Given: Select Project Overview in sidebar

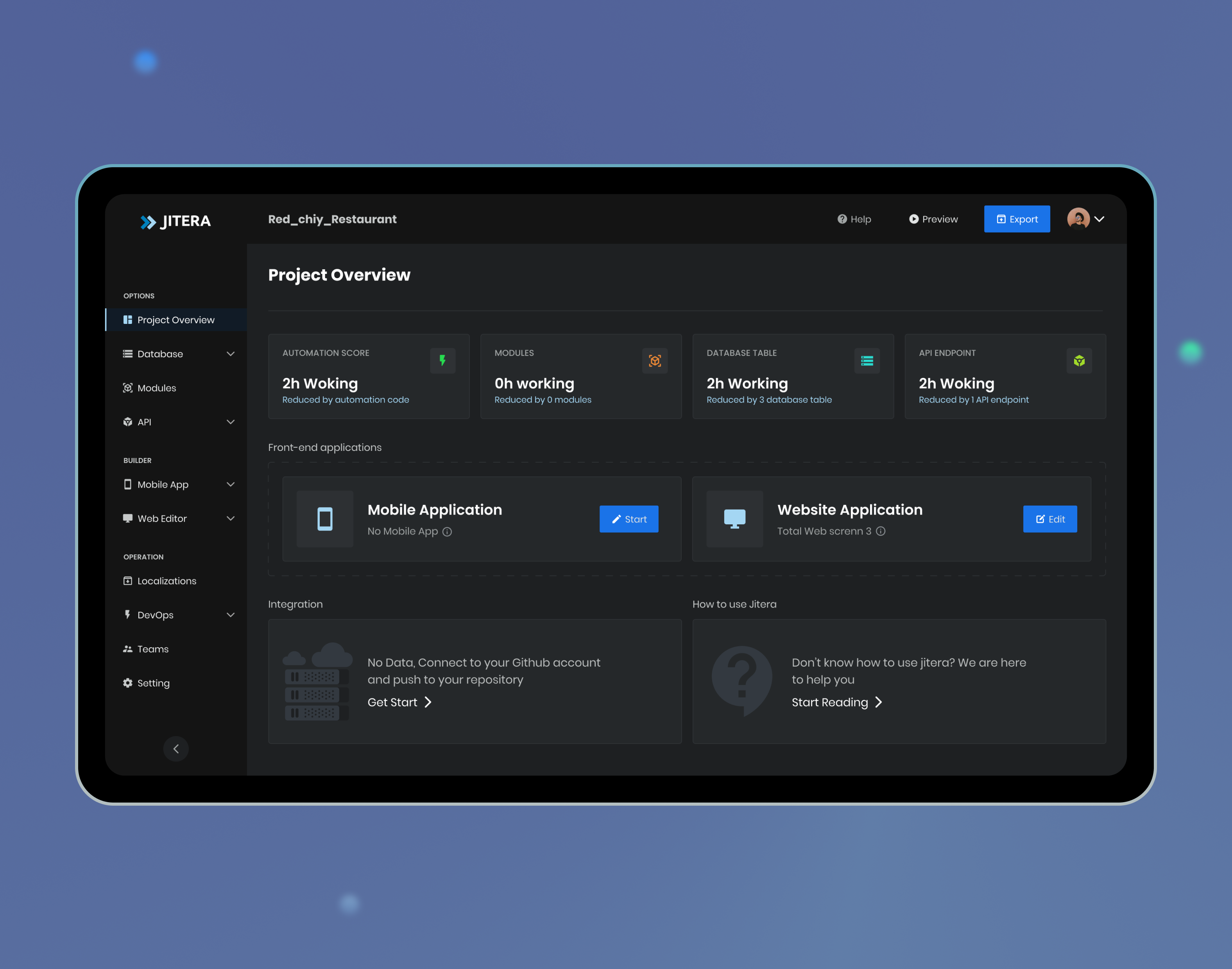Looking at the screenshot, I should [x=176, y=320].
